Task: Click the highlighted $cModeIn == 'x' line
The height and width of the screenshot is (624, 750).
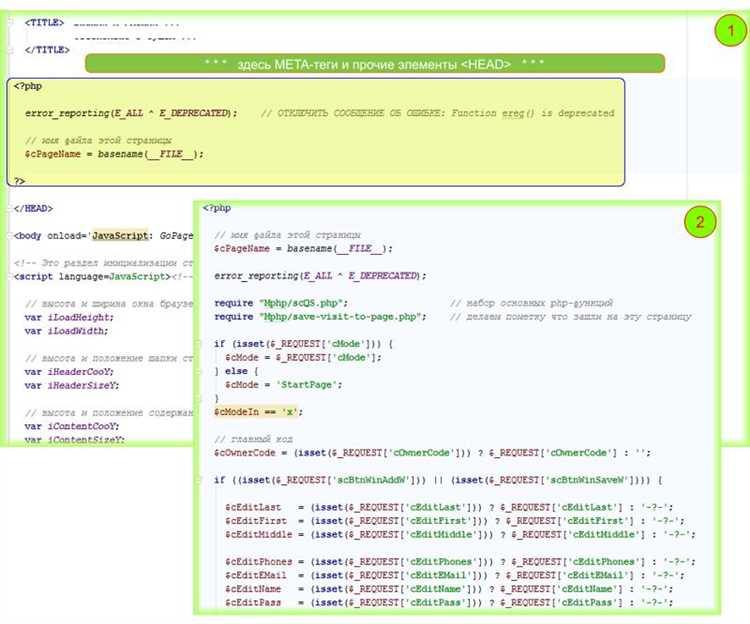Action: click(x=258, y=412)
